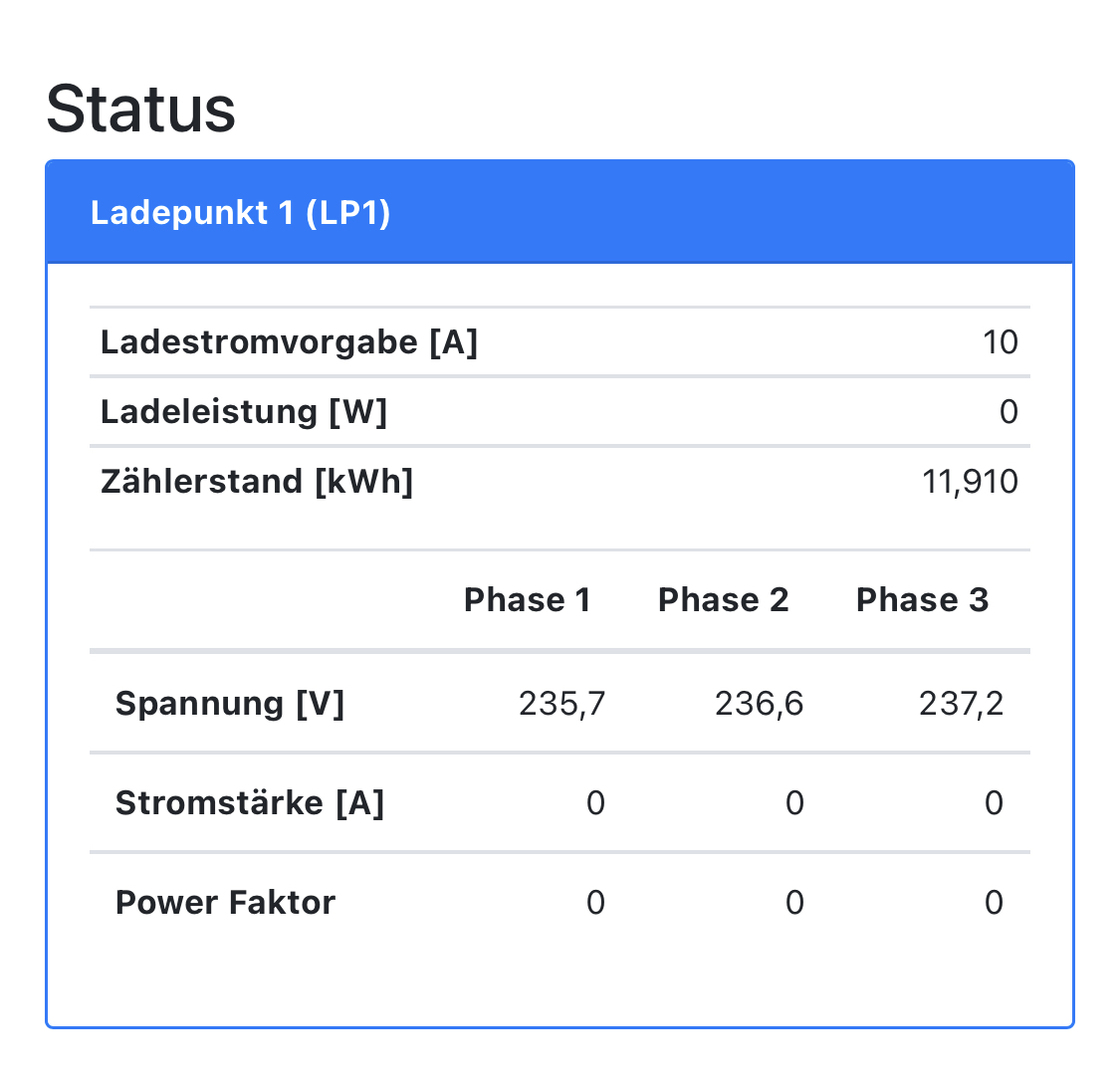This screenshot has width=1120, height=1085.
Task: Select the Spannung [V] row label
Action: pos(230,704)
